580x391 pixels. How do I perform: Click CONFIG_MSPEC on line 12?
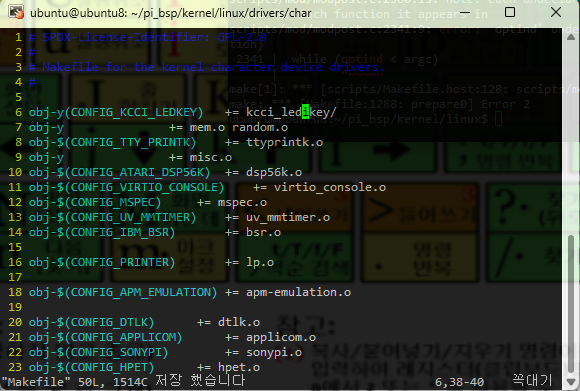pyautogui.click(x=112, y=202)
